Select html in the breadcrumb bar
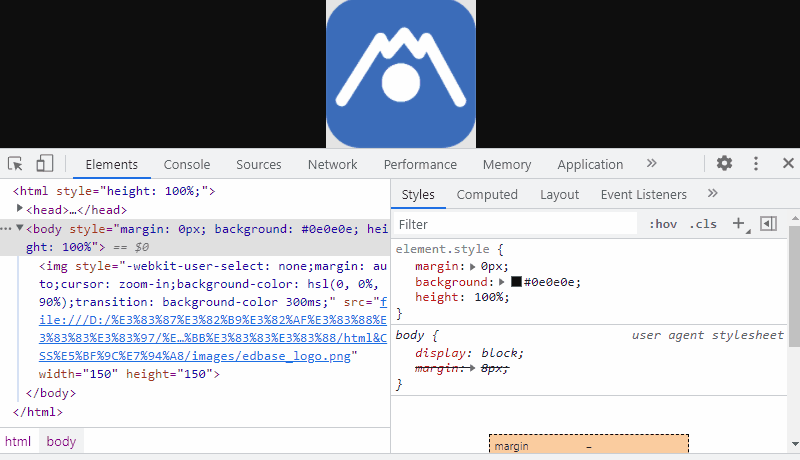This screenshot has width=800, height=460. pyautogui.click(x=18, y=441)
